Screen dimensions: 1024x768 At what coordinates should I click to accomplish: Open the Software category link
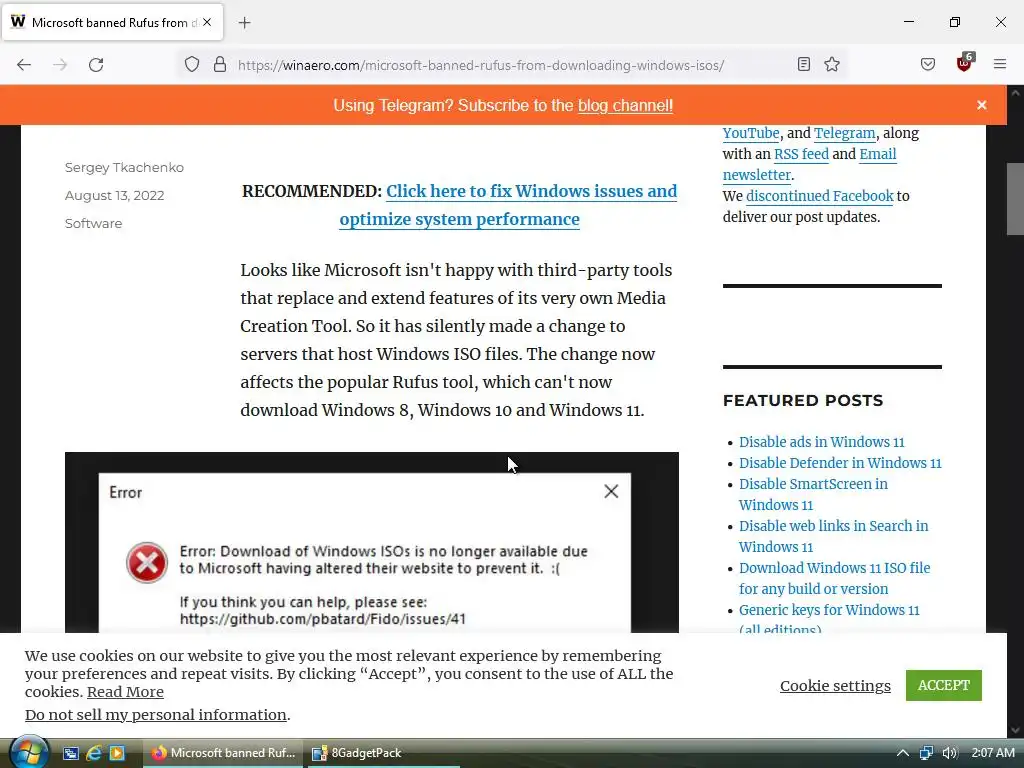coord(93,223)
